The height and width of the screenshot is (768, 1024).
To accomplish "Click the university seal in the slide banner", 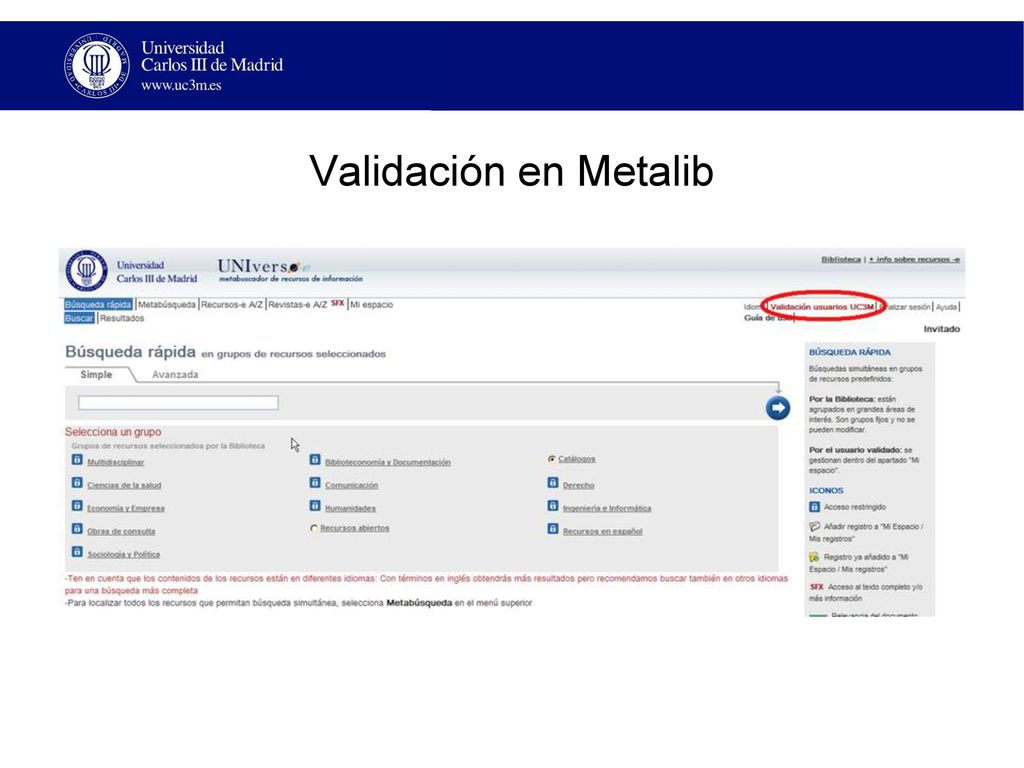I will coord(97,65).
